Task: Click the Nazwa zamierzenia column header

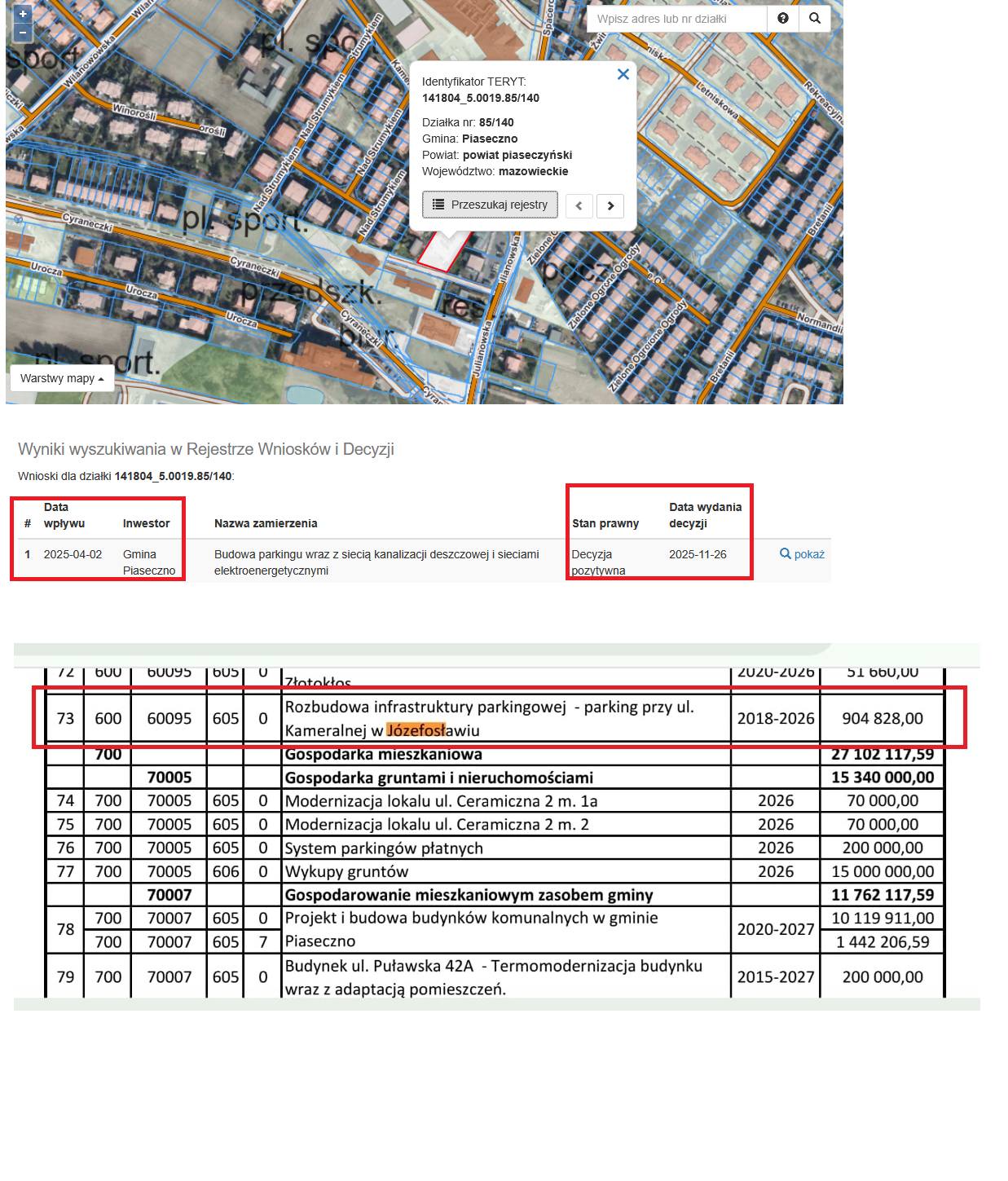Action: tap(266, 523)
